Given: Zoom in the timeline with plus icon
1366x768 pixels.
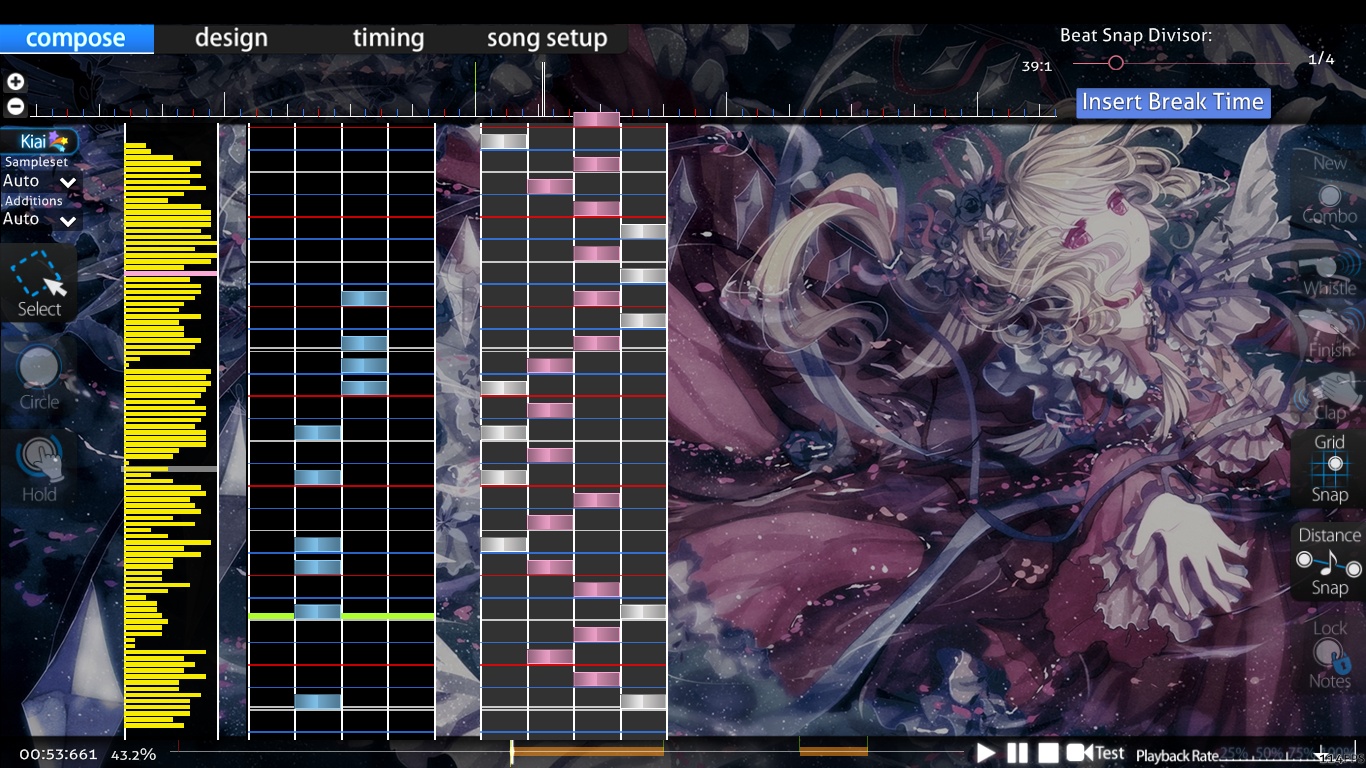Looking at the screenshot, I should [15, 82].
